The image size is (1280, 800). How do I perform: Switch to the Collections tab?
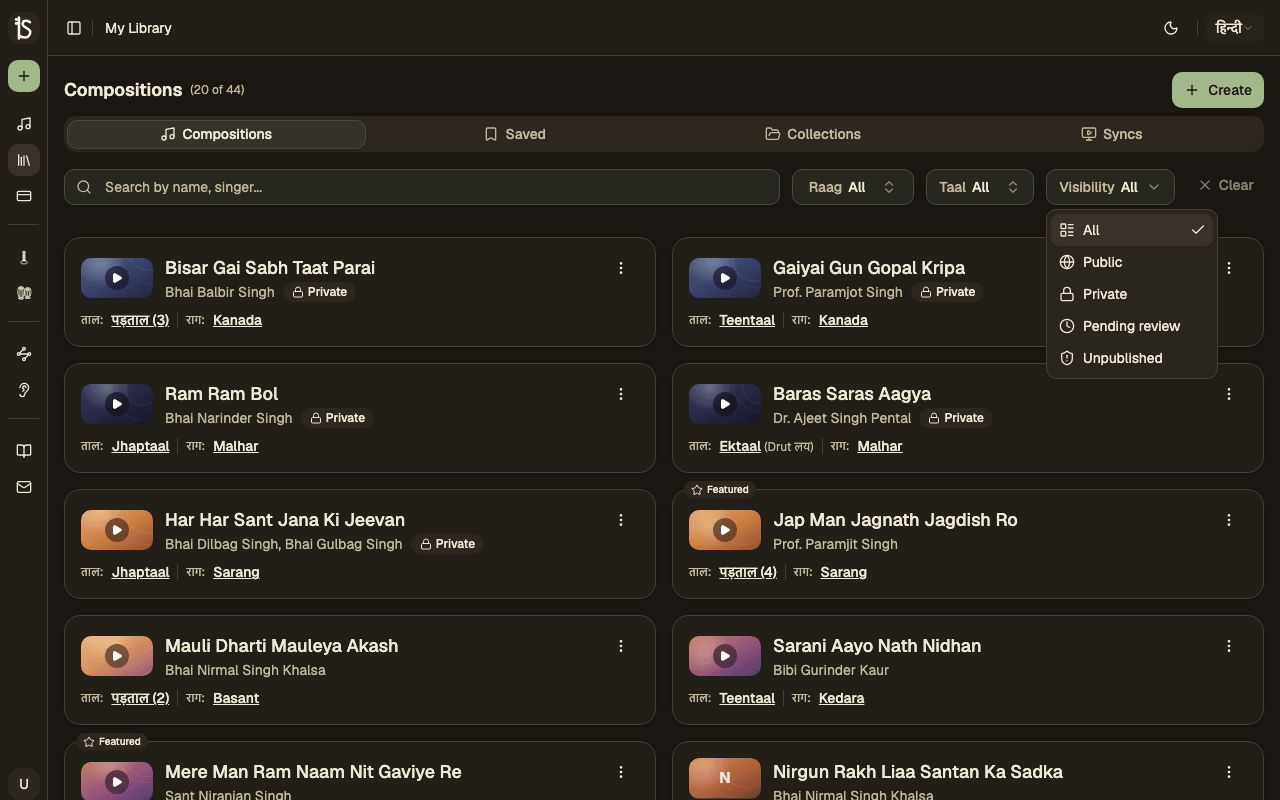813,134
